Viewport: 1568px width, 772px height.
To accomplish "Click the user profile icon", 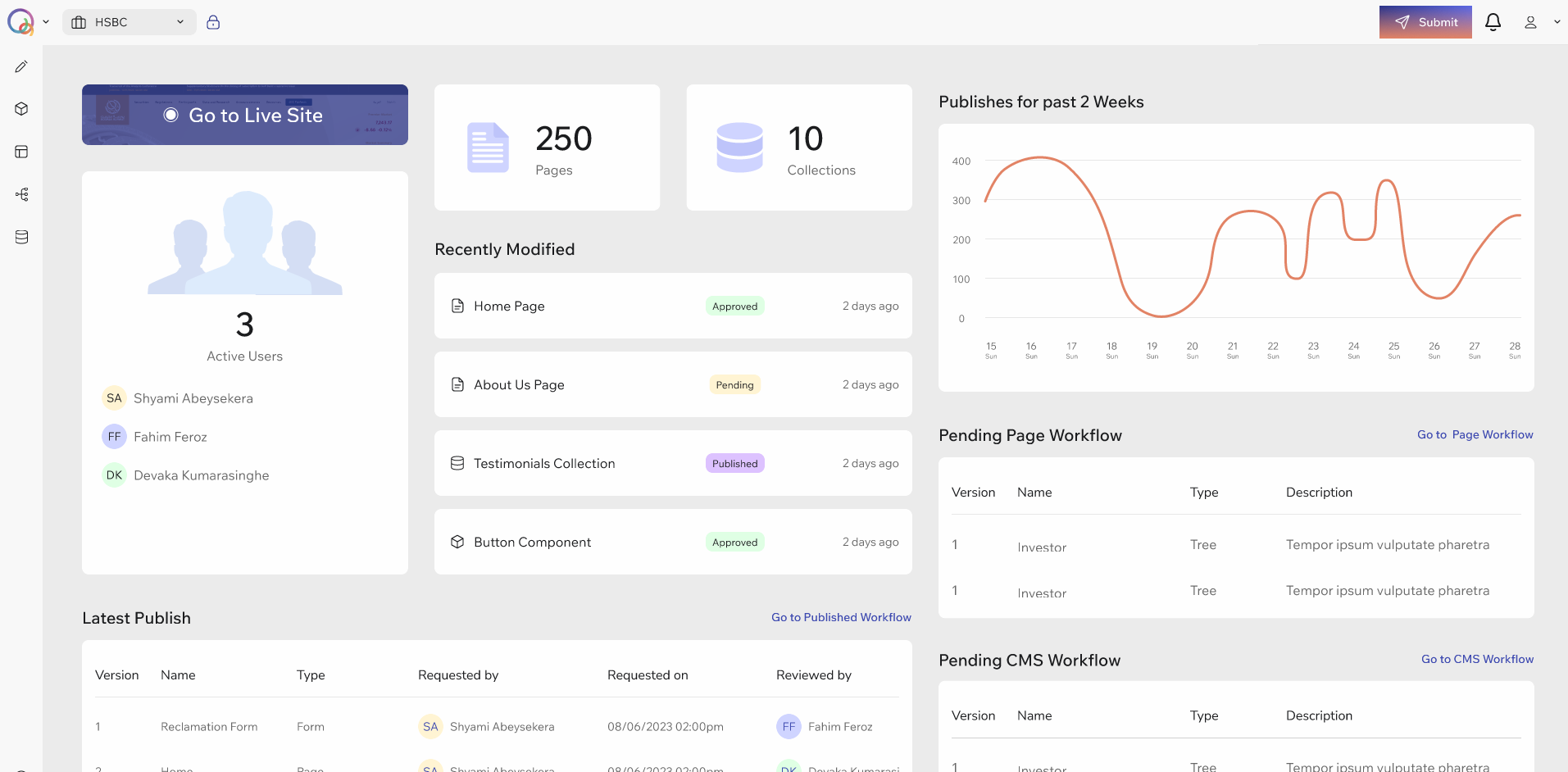I will point(1530,22).
